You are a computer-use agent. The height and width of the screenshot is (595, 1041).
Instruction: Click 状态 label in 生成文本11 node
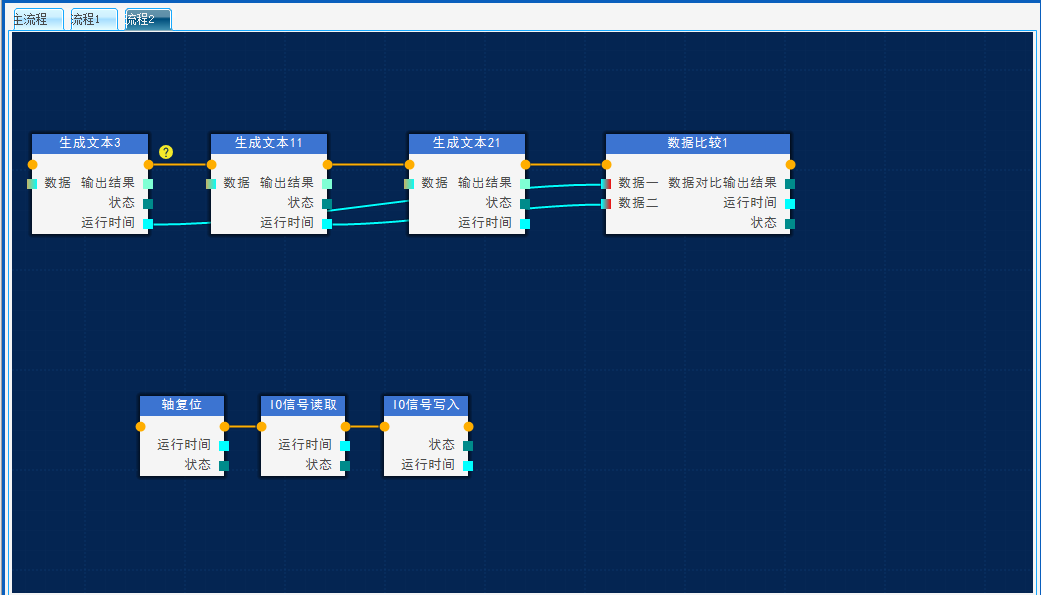301,203
